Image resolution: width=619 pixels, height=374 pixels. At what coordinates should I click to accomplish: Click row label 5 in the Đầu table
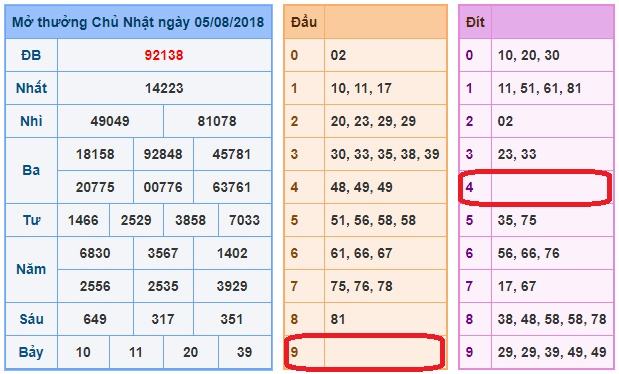pos(294,220)
